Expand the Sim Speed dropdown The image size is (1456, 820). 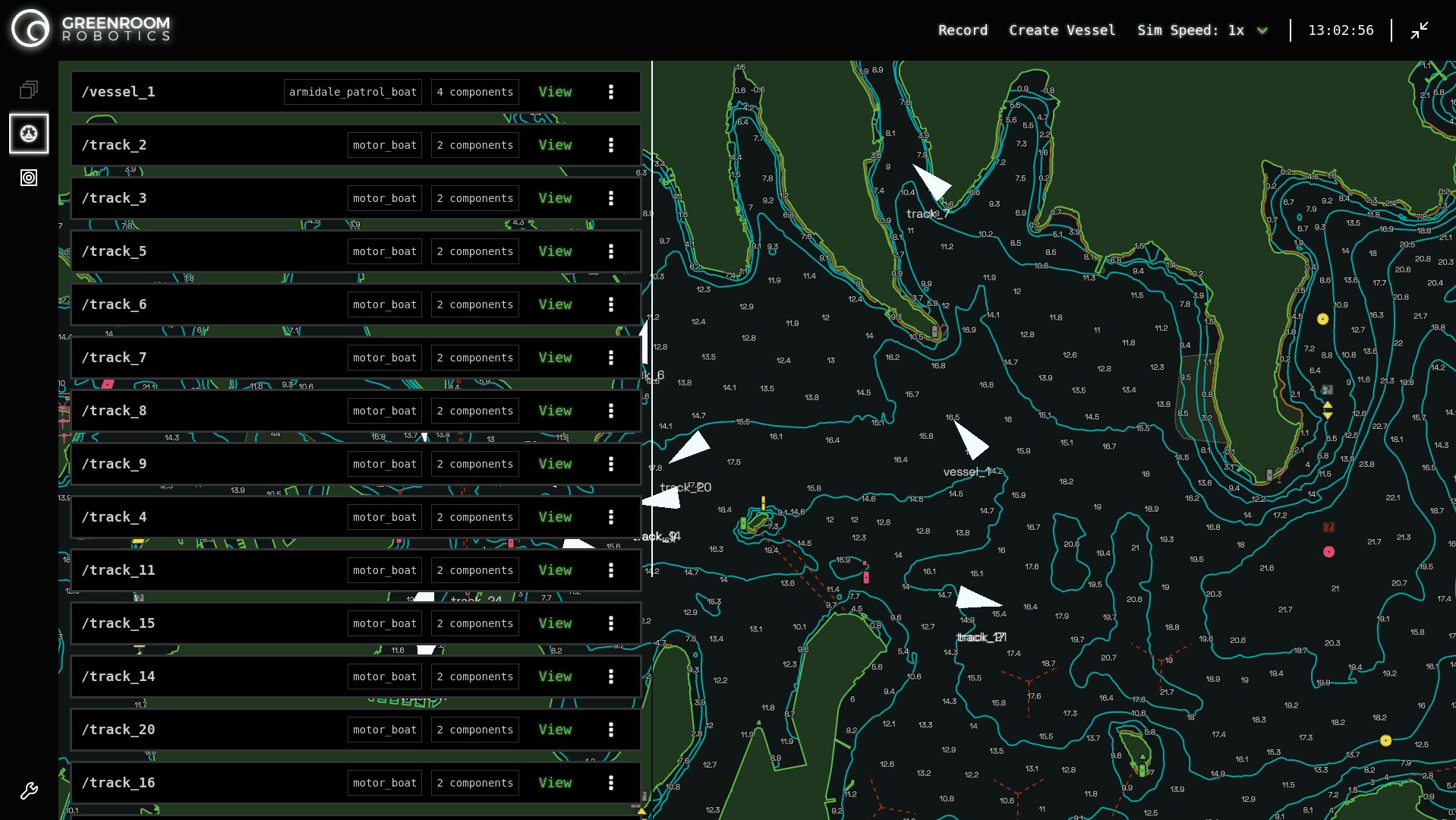1262,30
